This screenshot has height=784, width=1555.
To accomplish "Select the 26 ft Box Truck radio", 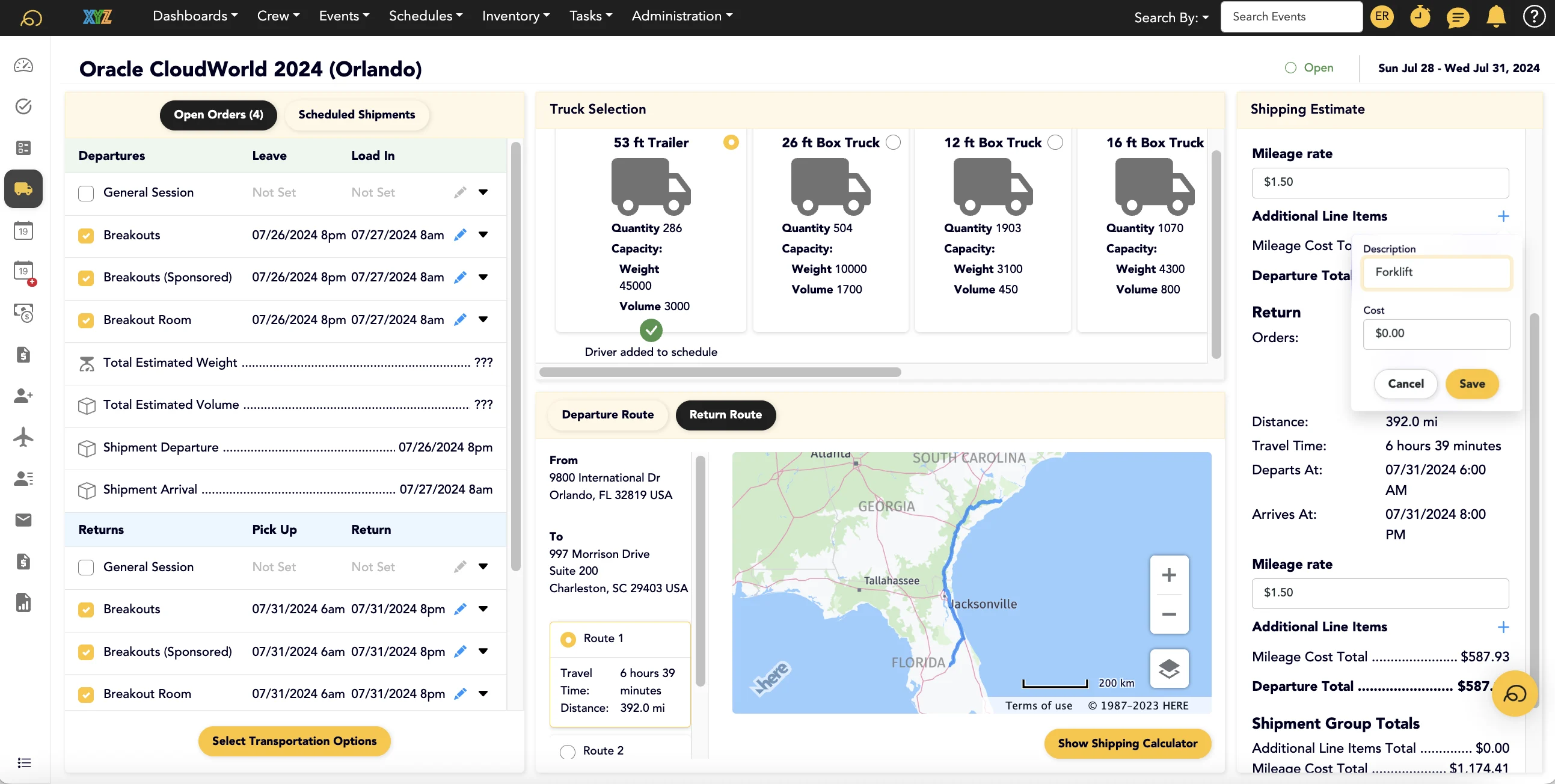I will [893, 142].
